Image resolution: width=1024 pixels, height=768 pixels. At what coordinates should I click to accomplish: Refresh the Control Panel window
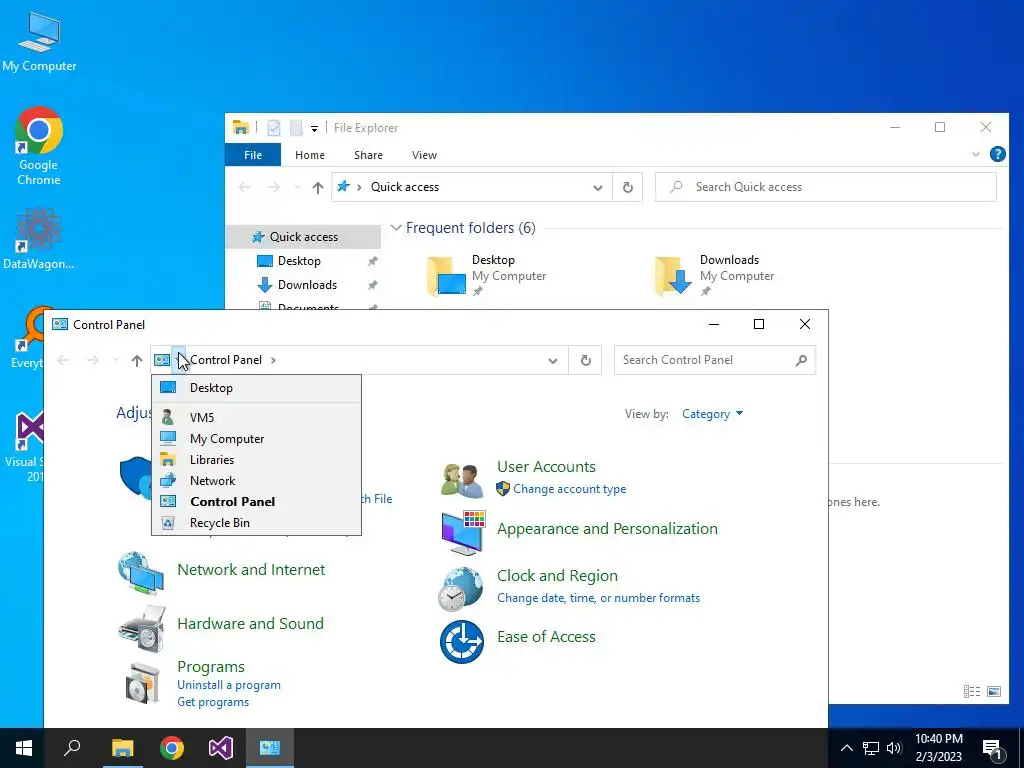585,360
